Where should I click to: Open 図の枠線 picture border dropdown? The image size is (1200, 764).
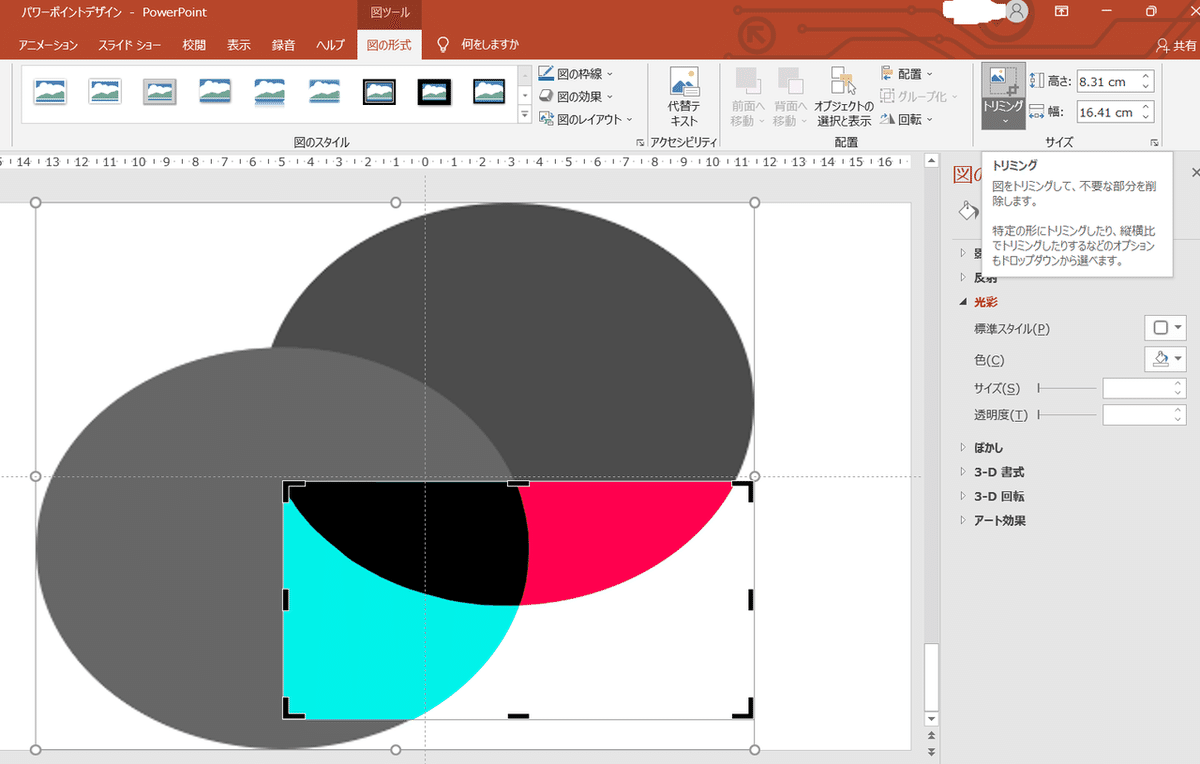pos(577,74)
